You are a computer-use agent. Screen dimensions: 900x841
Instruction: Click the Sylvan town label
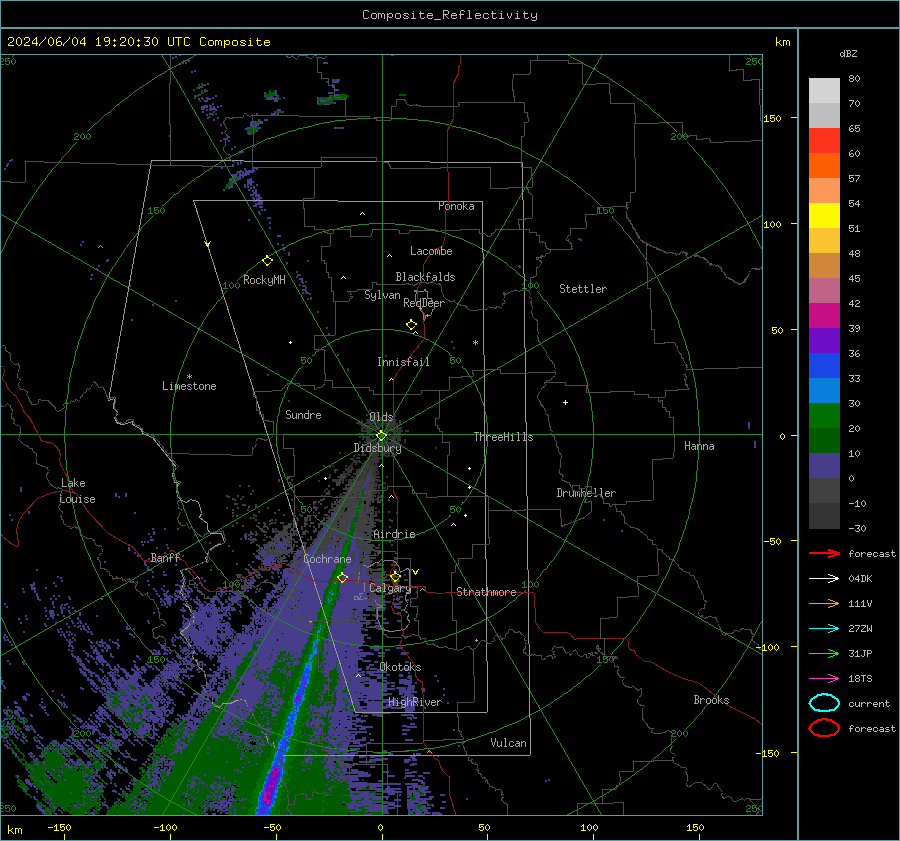tap(382, 295)
